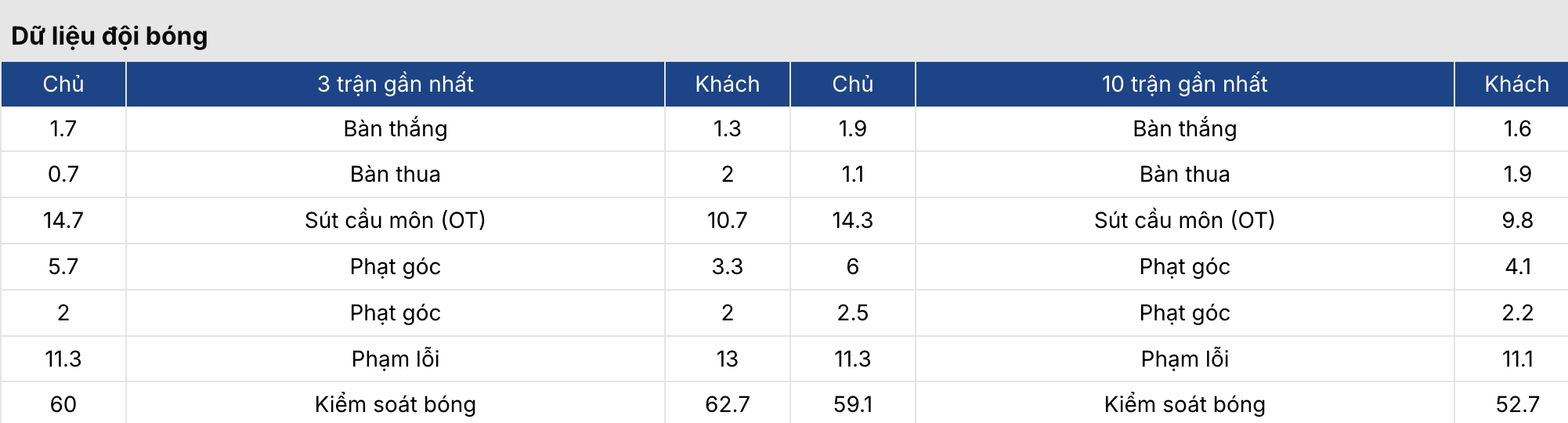Select the "10 trận gần nhất" column header

[1184, 84]
